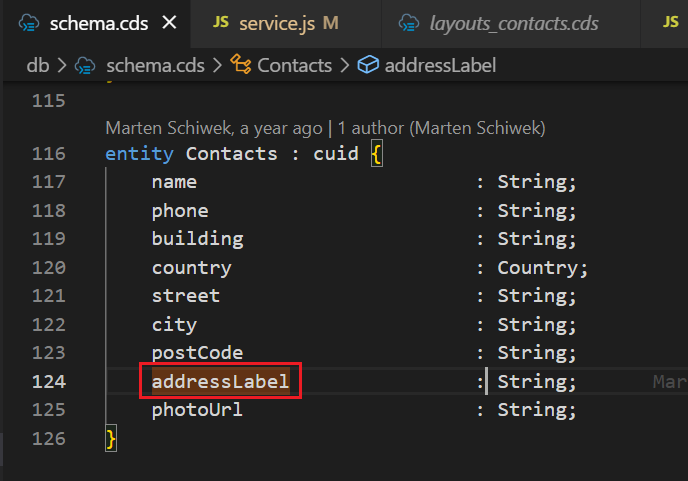This screenshot has width=688, height=481.
Task: Click the CDS icon on layouts_contacts.cds tab
Action: click(408, 23)
